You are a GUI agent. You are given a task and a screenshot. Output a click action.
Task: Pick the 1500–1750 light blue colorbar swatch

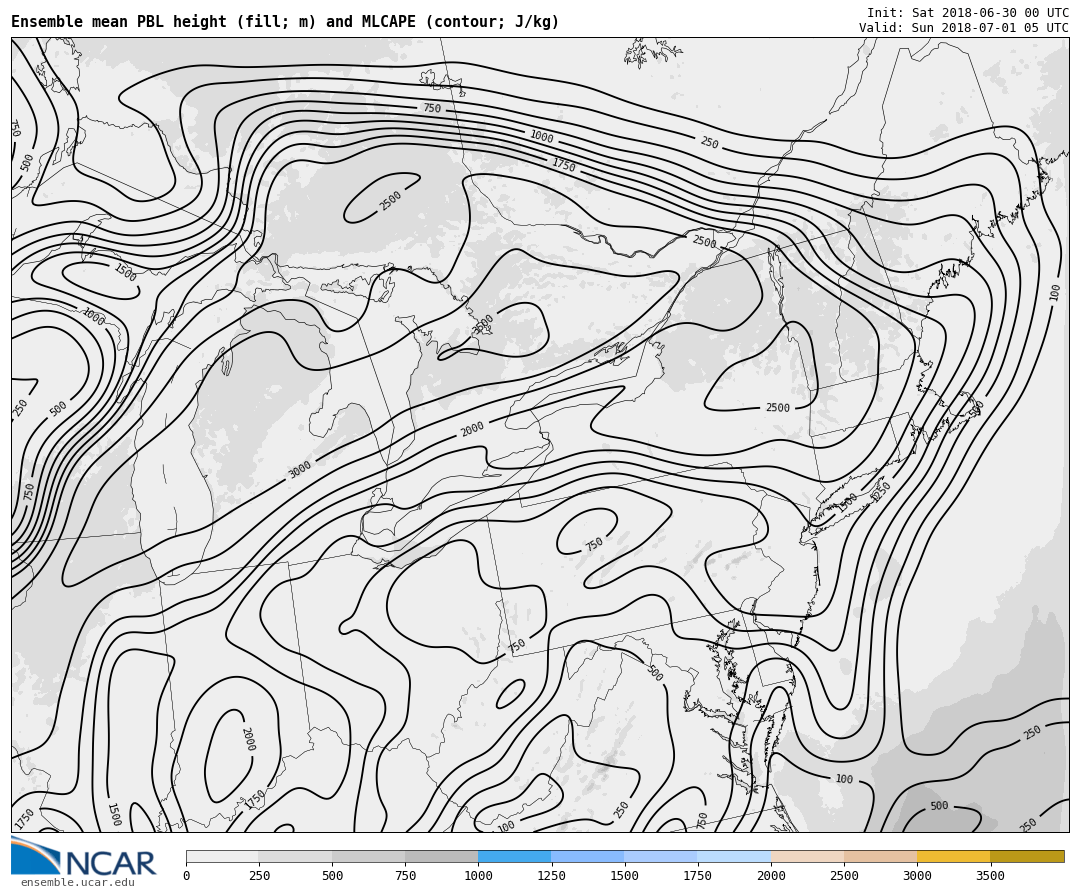click(661, 856)
